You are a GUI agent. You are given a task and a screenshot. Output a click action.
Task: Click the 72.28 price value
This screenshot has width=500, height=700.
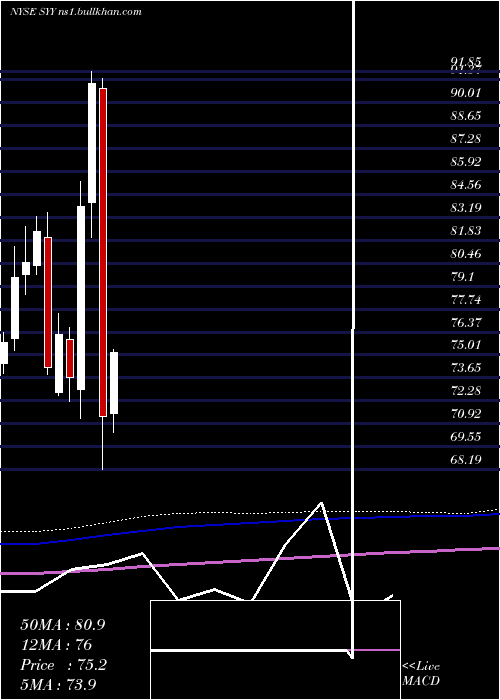(x=466, y=391)
